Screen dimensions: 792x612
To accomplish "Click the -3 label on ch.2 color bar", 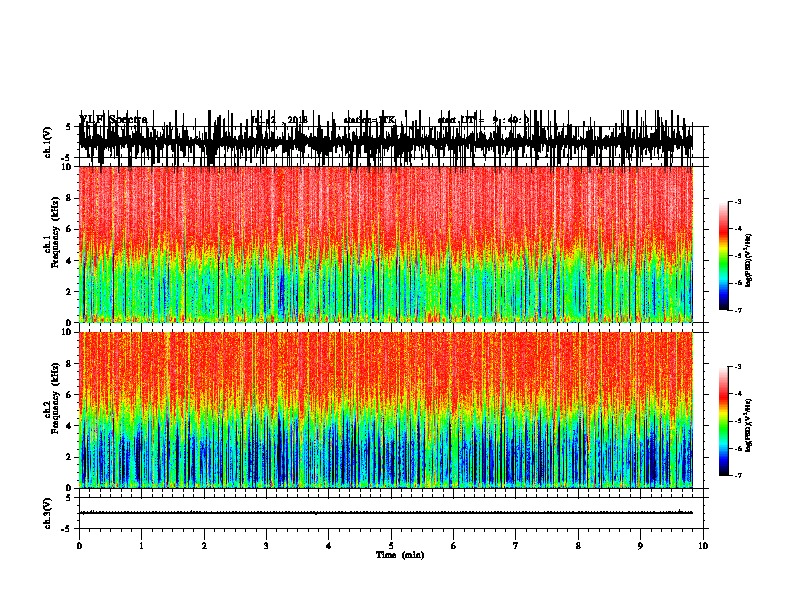I will [x=738, y=367].
